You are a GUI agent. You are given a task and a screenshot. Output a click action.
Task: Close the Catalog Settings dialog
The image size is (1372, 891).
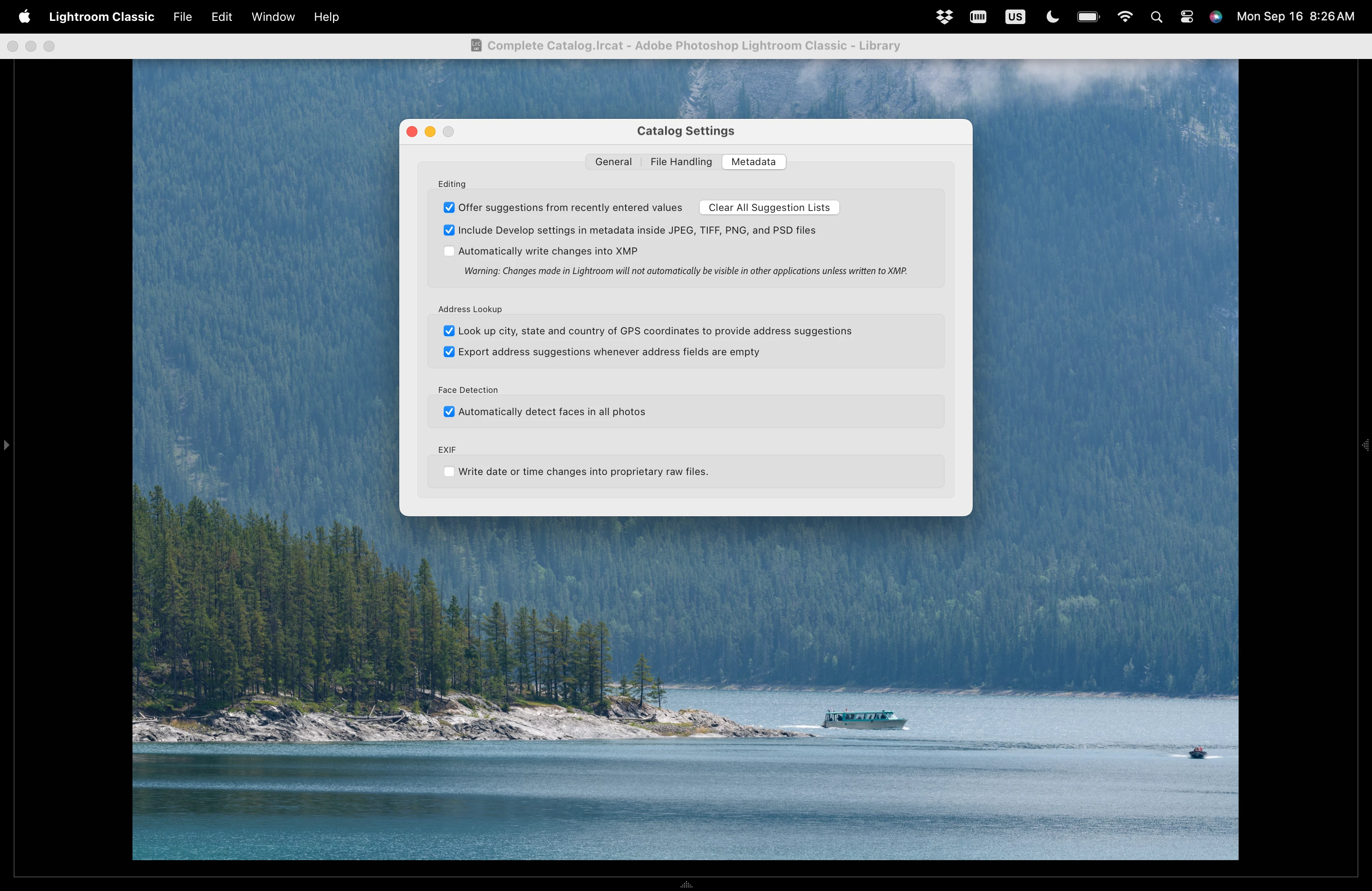click(x=412, y=132)
